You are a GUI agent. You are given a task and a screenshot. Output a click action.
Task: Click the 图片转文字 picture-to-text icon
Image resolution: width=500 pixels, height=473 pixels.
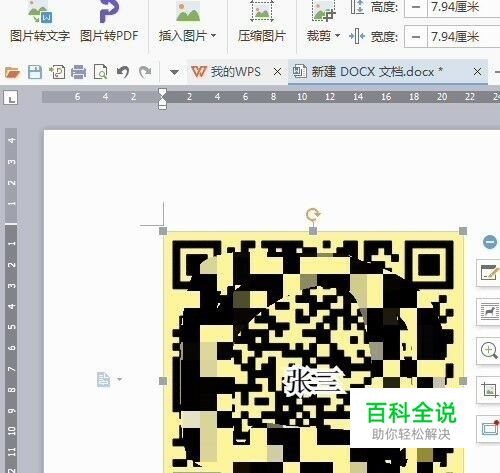(x=40, y=12)
